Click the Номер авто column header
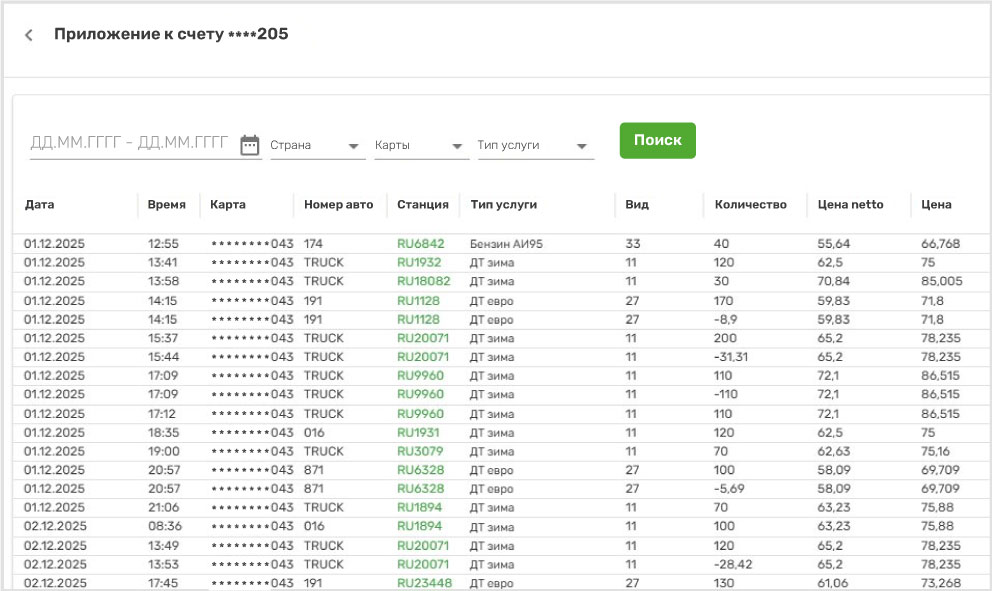Screen dimensions: 992x591 point(338,205)
